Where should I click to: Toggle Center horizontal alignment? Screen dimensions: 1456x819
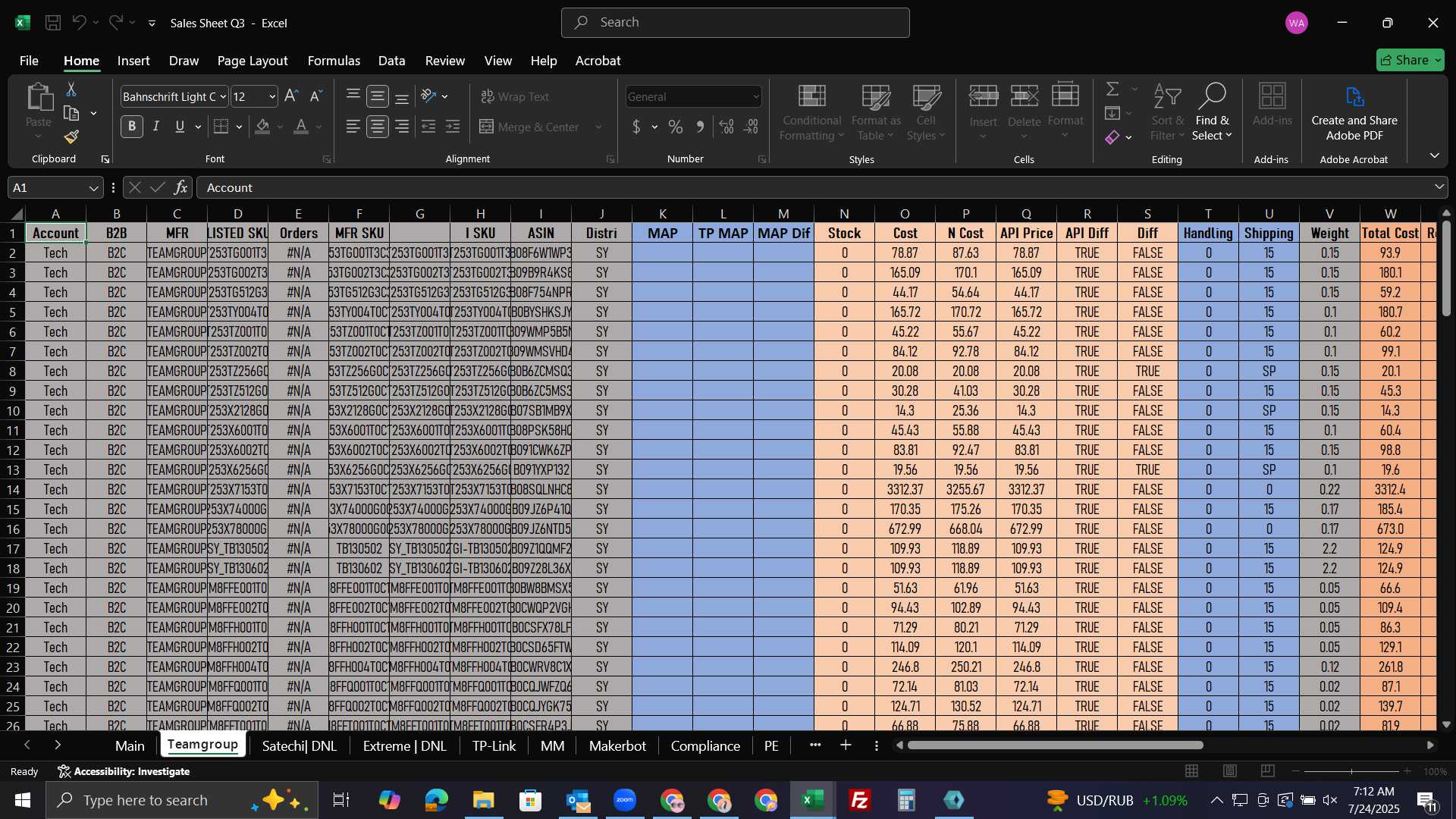point(378,127)
